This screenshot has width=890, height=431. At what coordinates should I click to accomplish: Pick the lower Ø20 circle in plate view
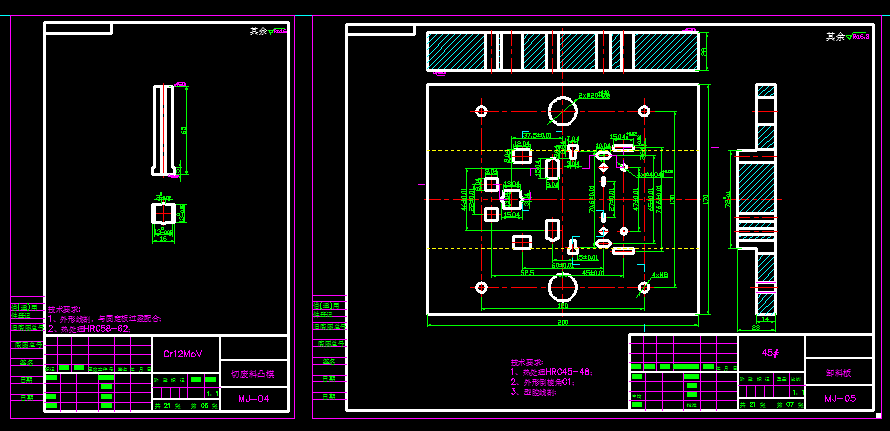tap(562, 287)
